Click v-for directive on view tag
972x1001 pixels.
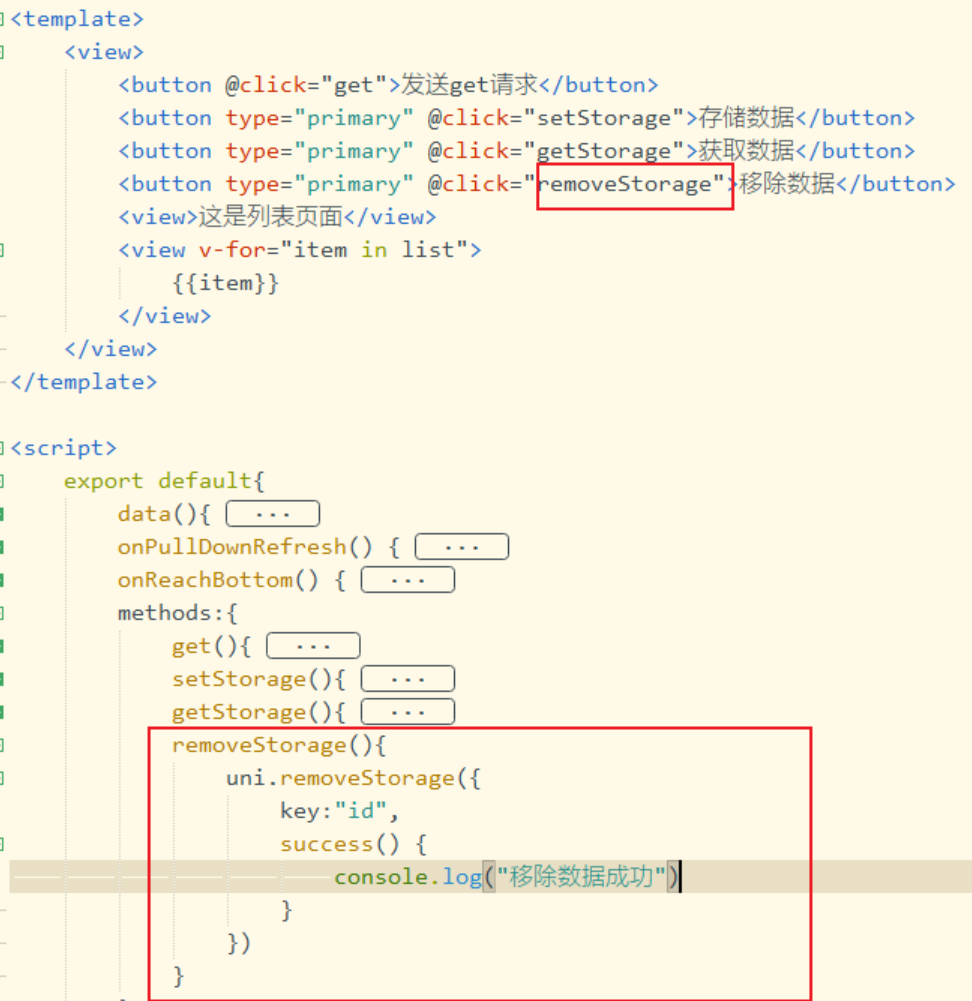[x=232, y=250]
